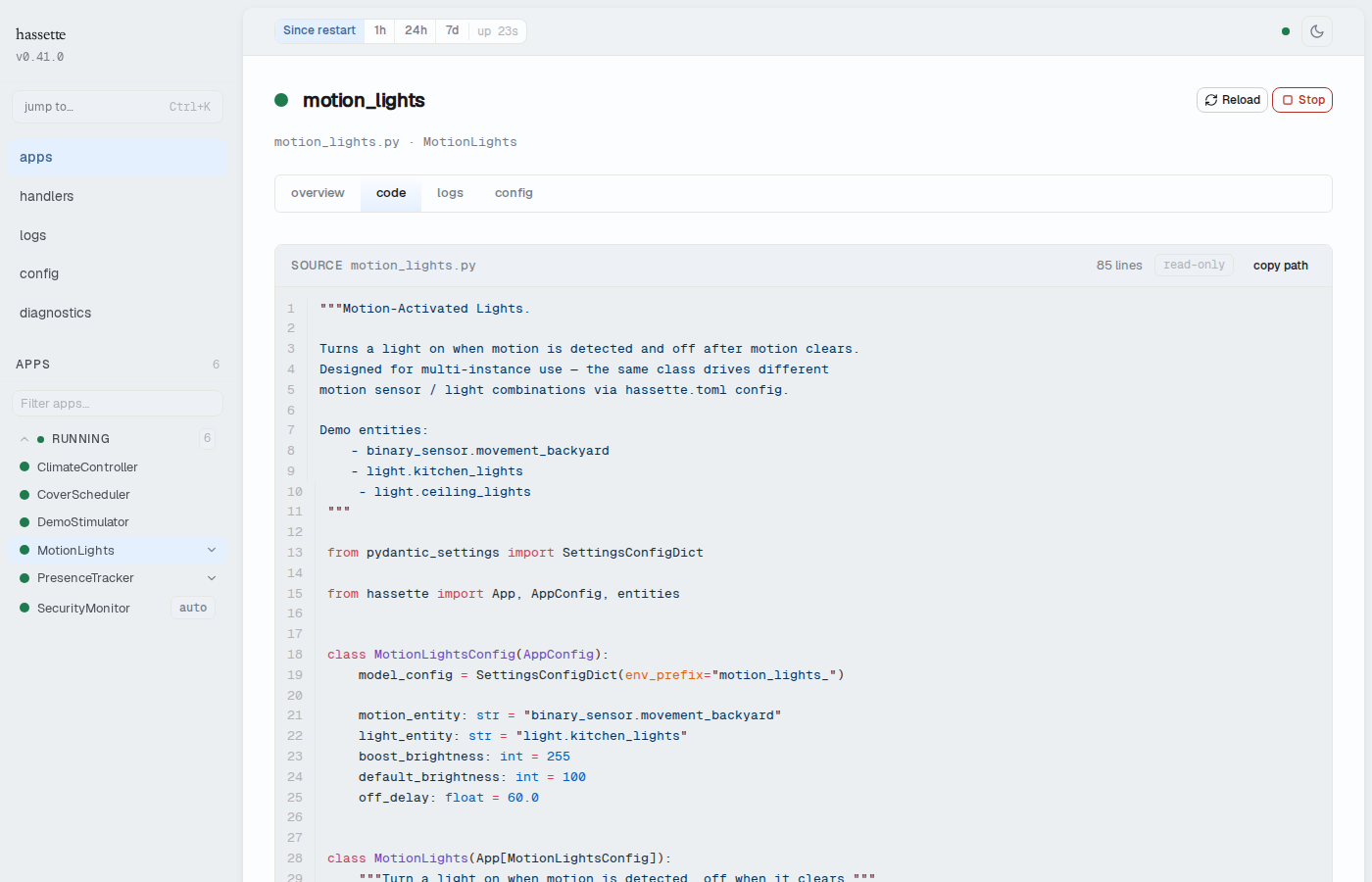Click the green dot next to SecurityMonitor
1372x882 pixels.
click(x=24, y=609)
